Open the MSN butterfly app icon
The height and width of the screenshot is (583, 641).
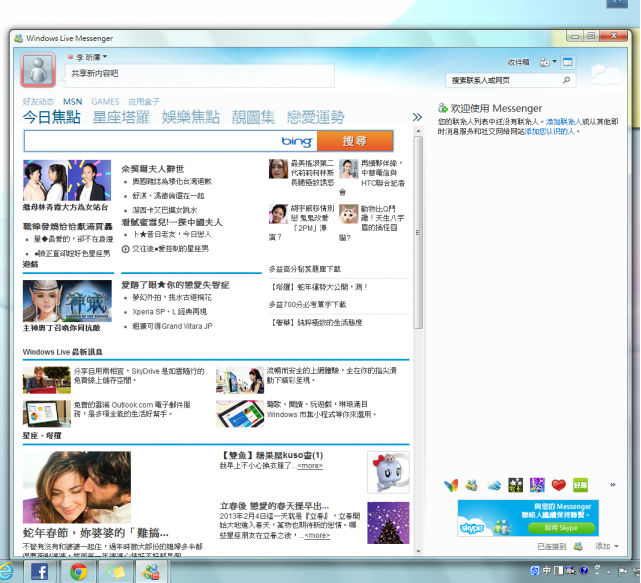click(451, 485)
